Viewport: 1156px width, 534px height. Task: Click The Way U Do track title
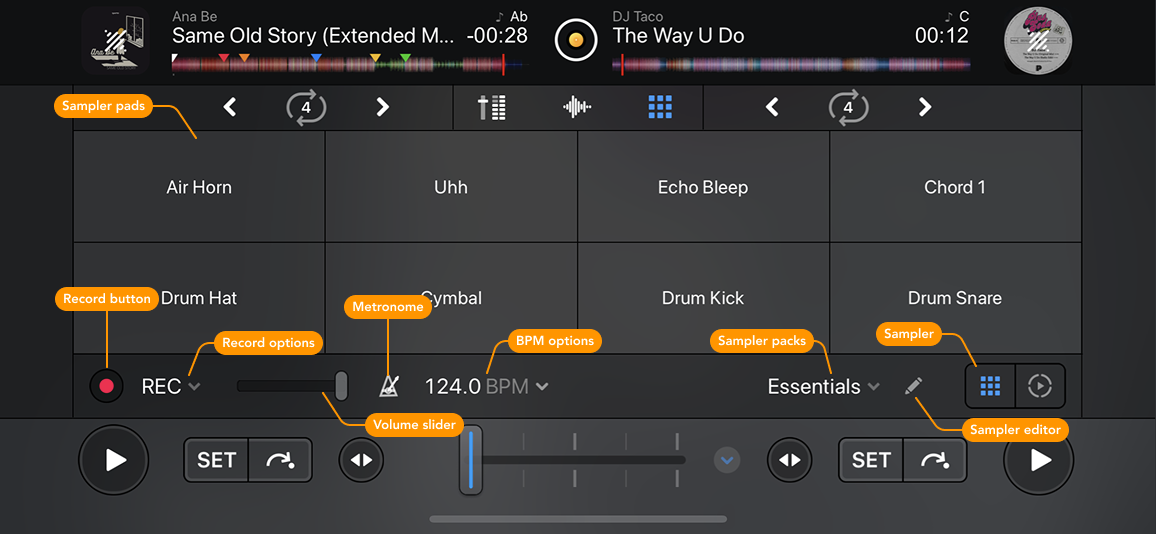coord(678,35)
